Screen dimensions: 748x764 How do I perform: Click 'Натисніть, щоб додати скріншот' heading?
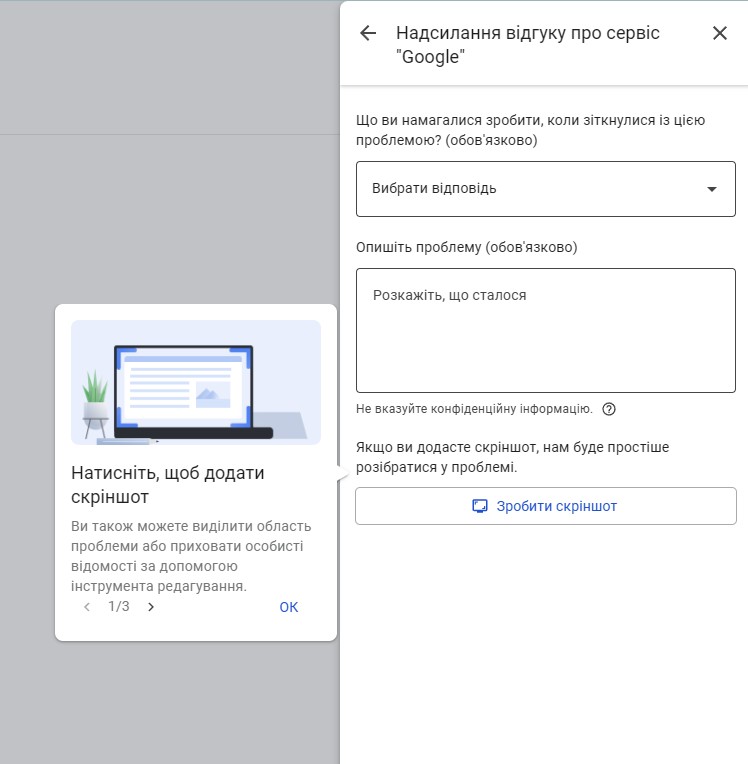(168, 485)
